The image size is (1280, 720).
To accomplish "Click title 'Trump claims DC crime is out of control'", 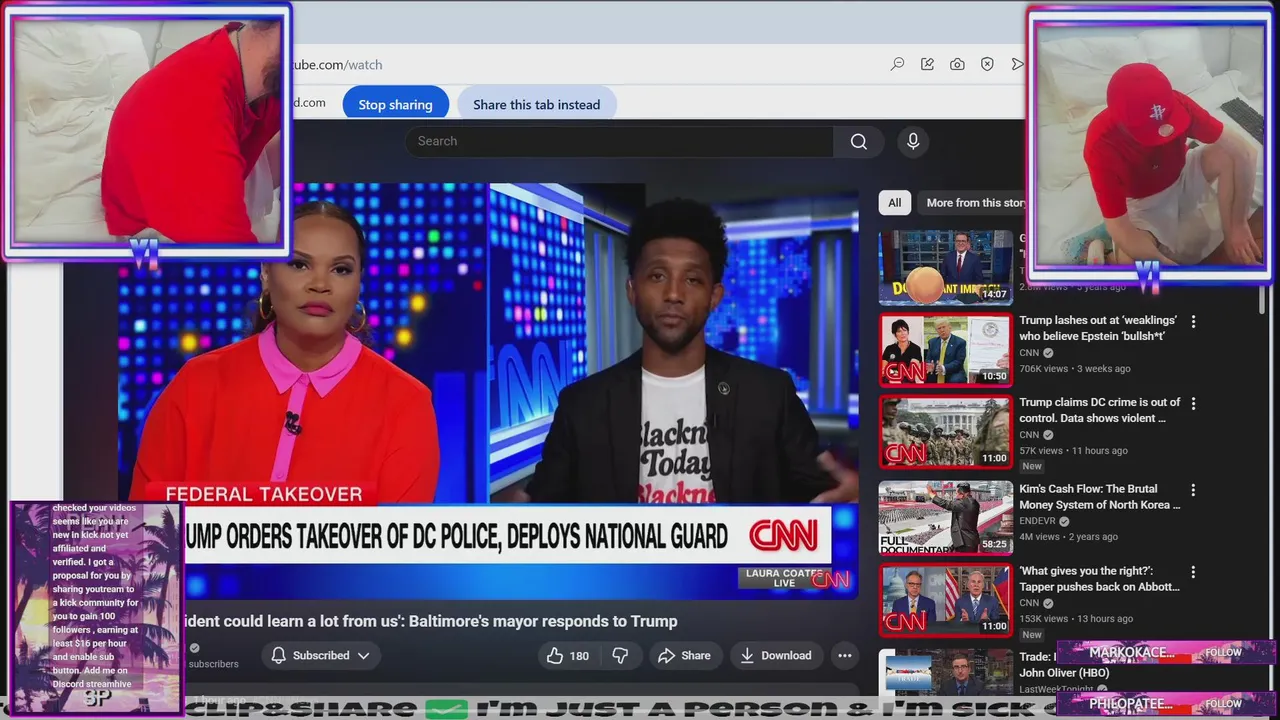I will [x=1100, y=410].
